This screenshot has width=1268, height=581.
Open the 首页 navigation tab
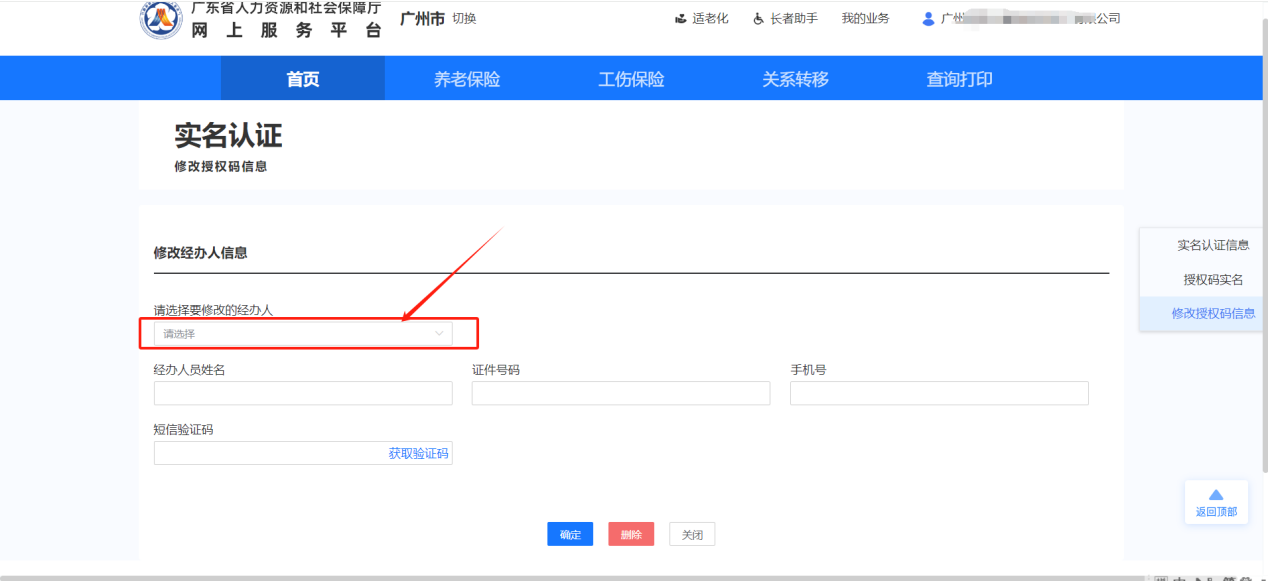tap(302, 79)
